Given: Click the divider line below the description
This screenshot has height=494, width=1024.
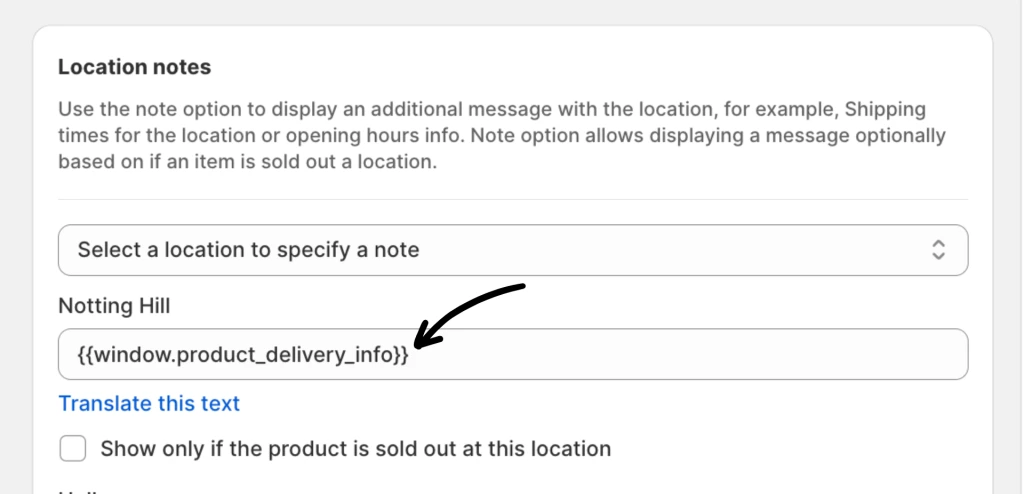Looking at the screenshot, I should click(x=512, y=199).
